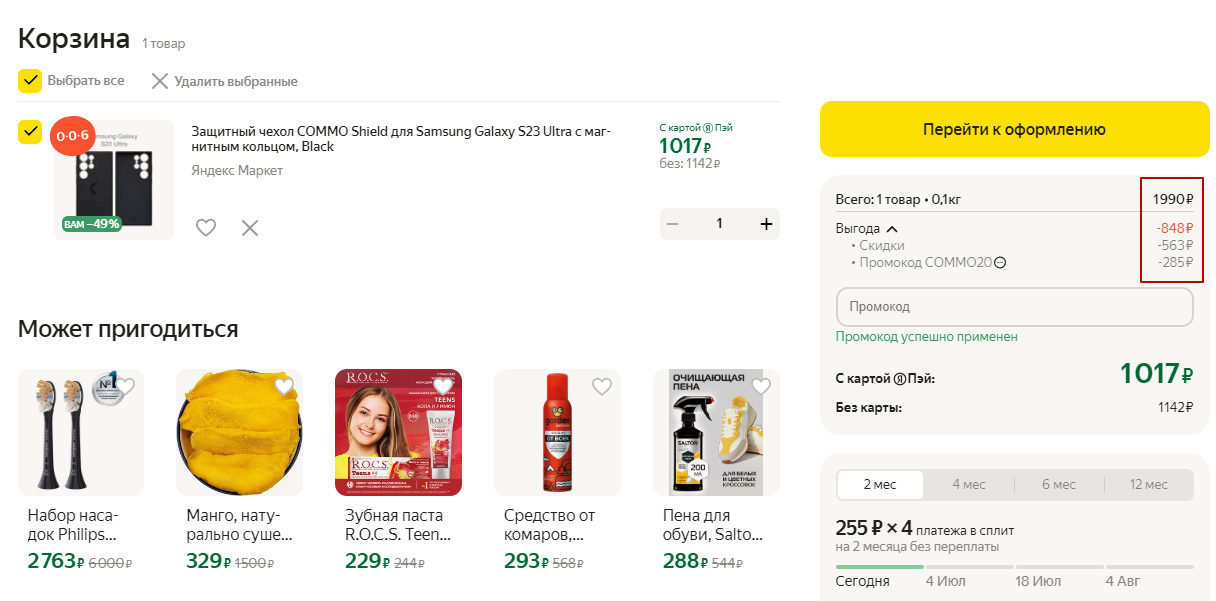Toggle the 'Выбрать все' checkbox
1216x601 pixels.
point(30,81)
